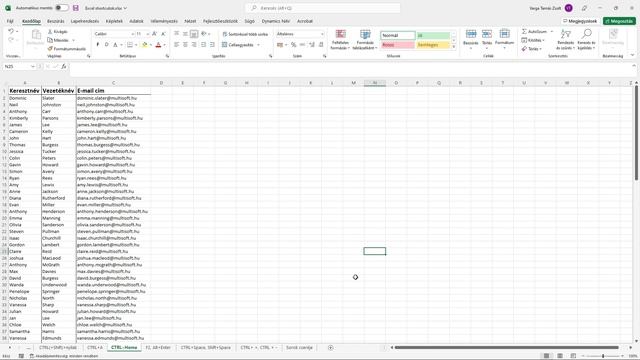This screenshot has height=360, width=640.
Task: Open the Adatok ribbon tab
Action: point(136,21)
